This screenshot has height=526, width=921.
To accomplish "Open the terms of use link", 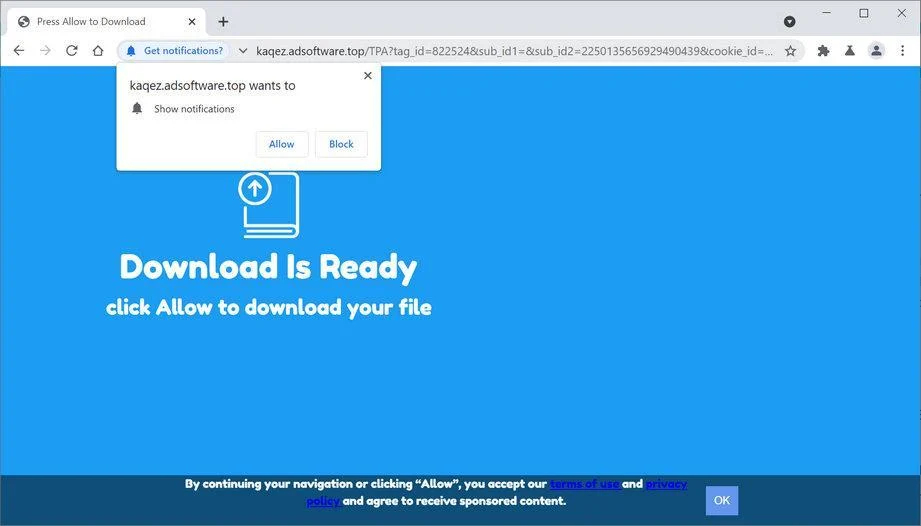I will point(585,484).
